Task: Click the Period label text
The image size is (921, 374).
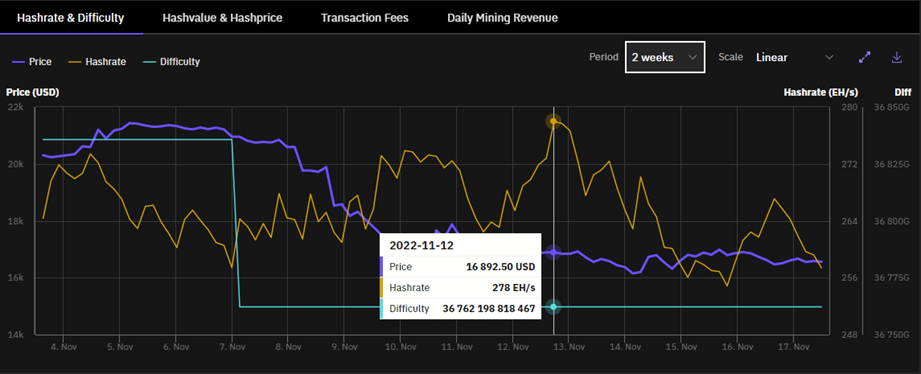Action: 604,57
